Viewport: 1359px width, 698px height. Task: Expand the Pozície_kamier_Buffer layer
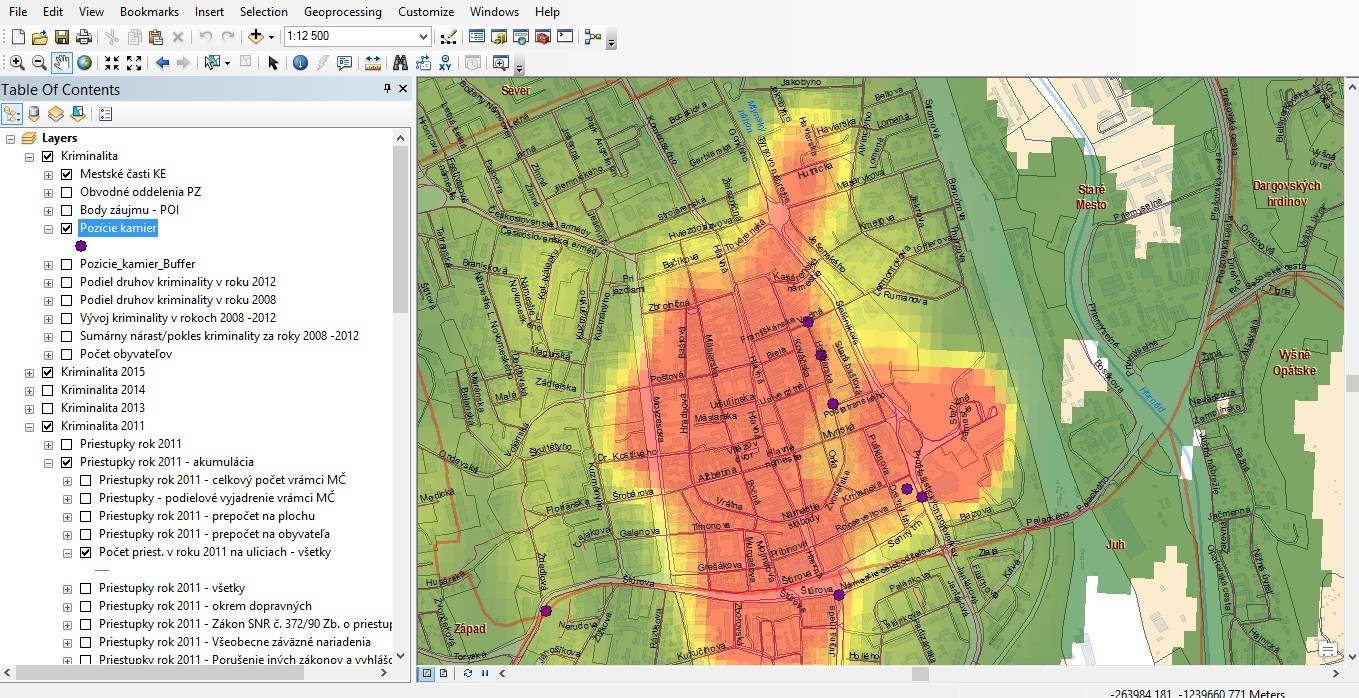pos(48,264)
